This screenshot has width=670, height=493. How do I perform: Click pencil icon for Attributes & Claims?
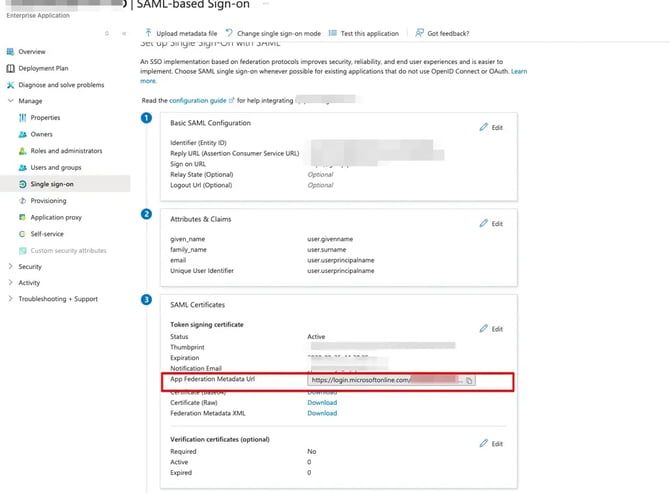(483, 223)
